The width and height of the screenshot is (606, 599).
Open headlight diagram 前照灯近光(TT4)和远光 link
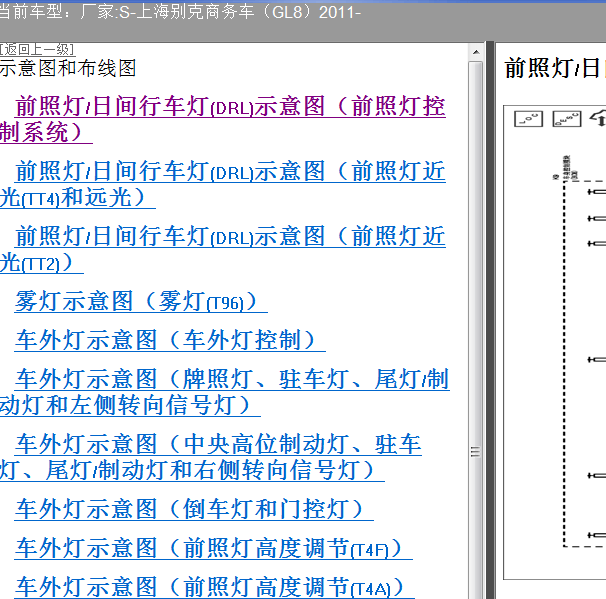pos(223,184)
